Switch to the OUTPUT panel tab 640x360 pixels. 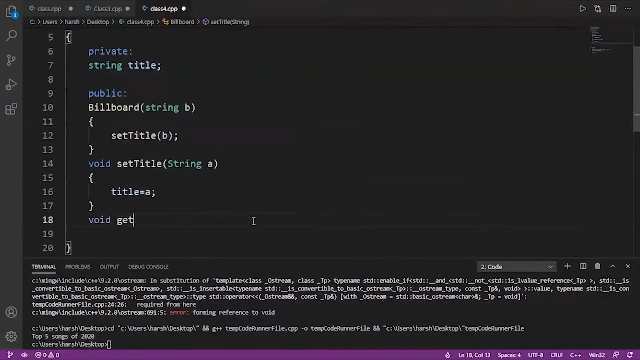[109, 267]
